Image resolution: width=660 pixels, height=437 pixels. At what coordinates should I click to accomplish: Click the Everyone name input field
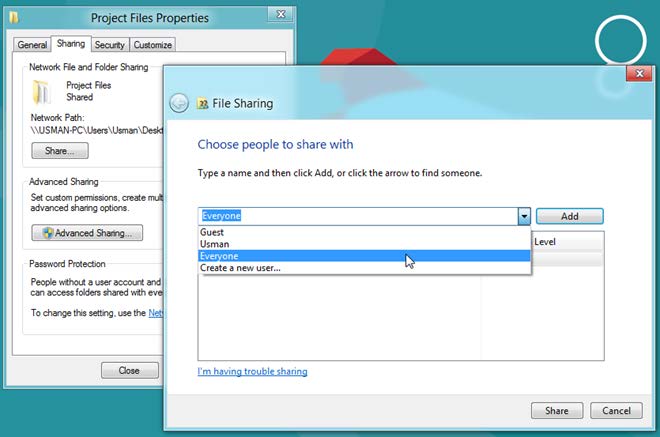pyautogui.click(x=358, y=216)
